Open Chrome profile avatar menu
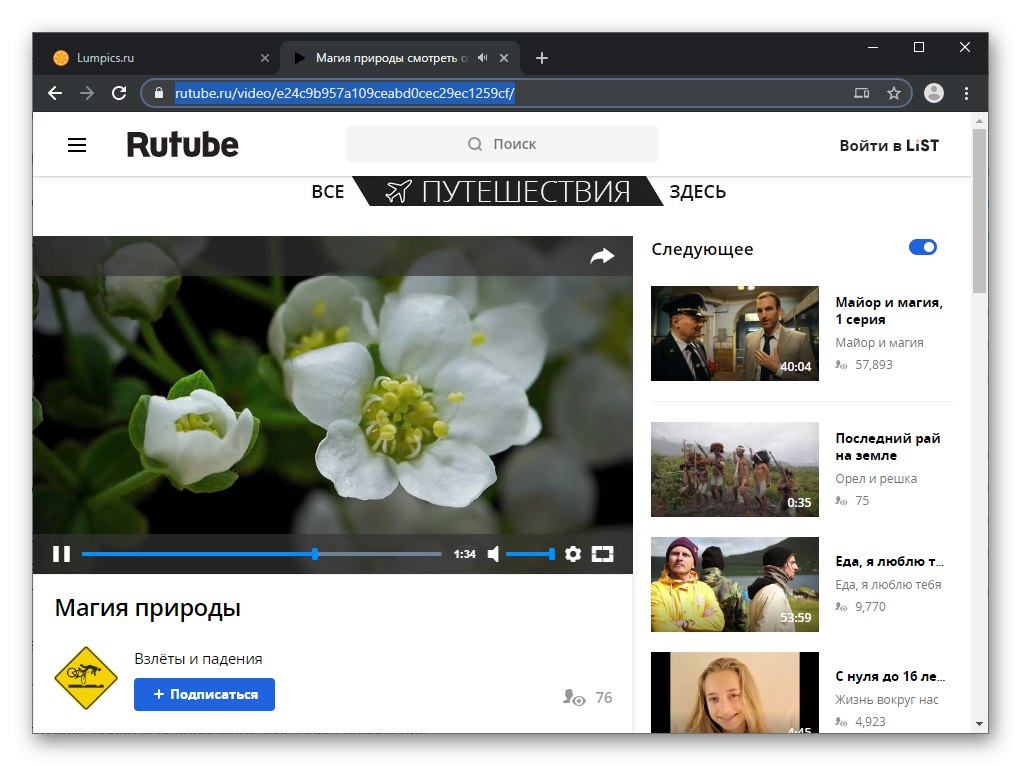This screenshot has height=766, width=1021. pyautogui.click(x=934, y=93)
